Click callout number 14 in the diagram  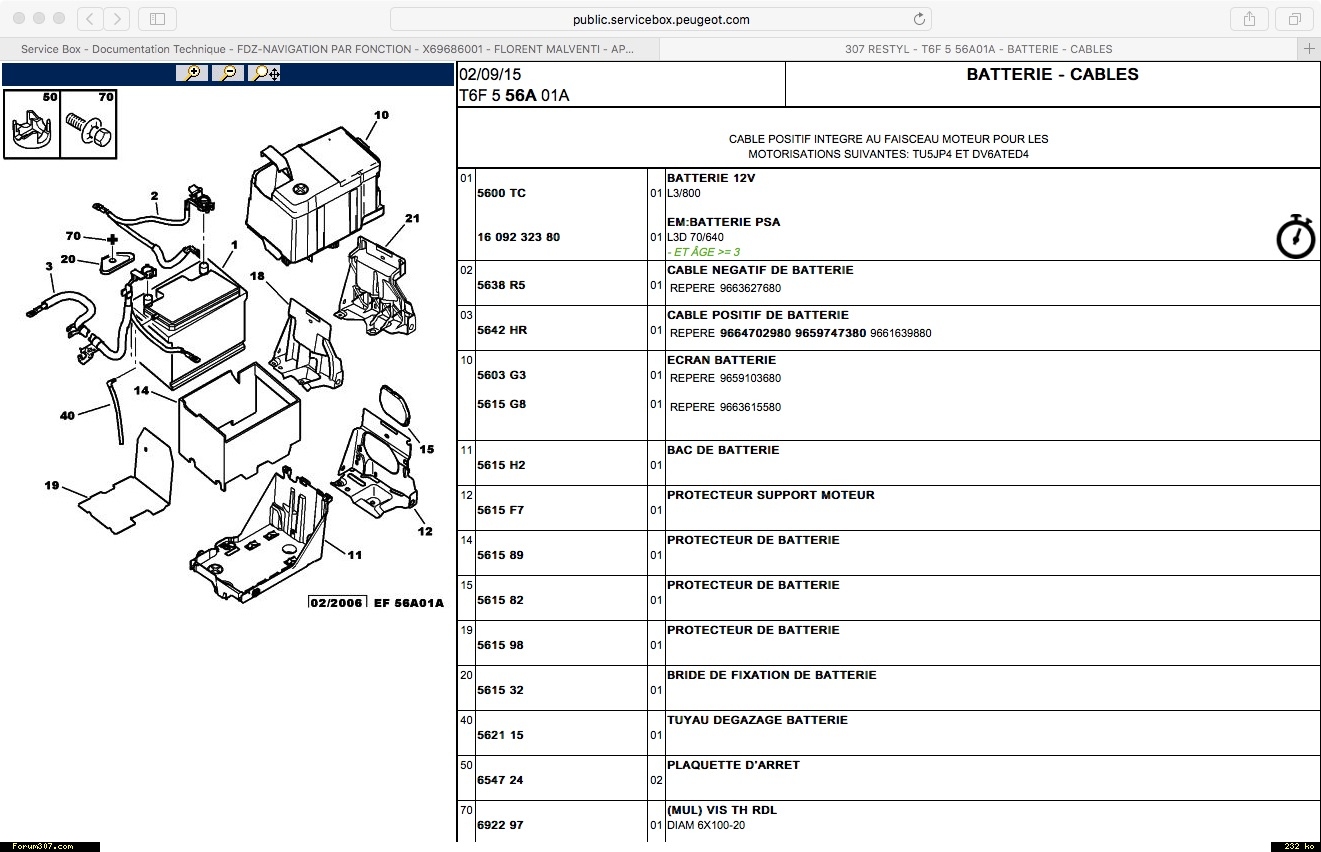tap(142, 391)
